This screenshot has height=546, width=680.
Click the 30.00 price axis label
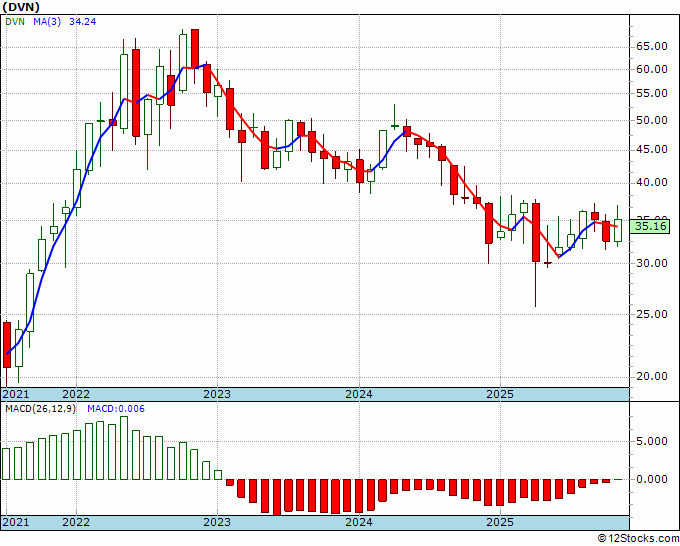click(x=651, y=264)
